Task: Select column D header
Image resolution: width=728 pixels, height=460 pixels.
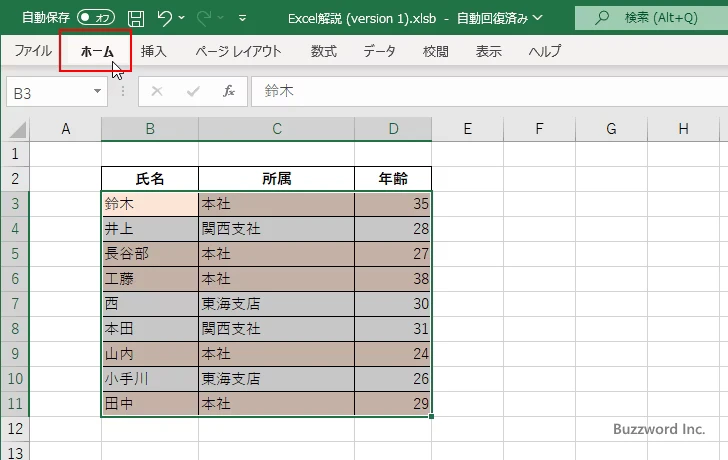Action: 393,129
